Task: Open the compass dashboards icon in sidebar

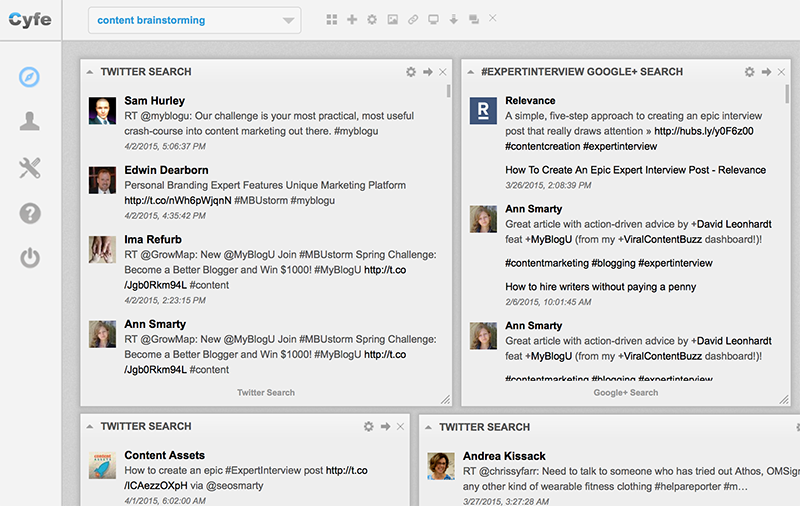Action: (x=29, y=77)
